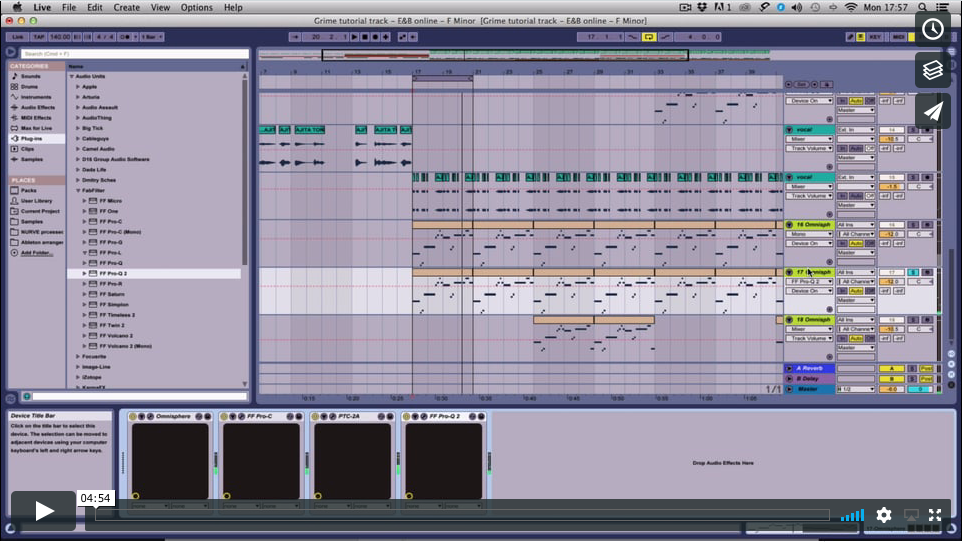Click the video collections layers icon
Image resolution: width=962 pixels, height=542 pixels.
click(933, 69)
